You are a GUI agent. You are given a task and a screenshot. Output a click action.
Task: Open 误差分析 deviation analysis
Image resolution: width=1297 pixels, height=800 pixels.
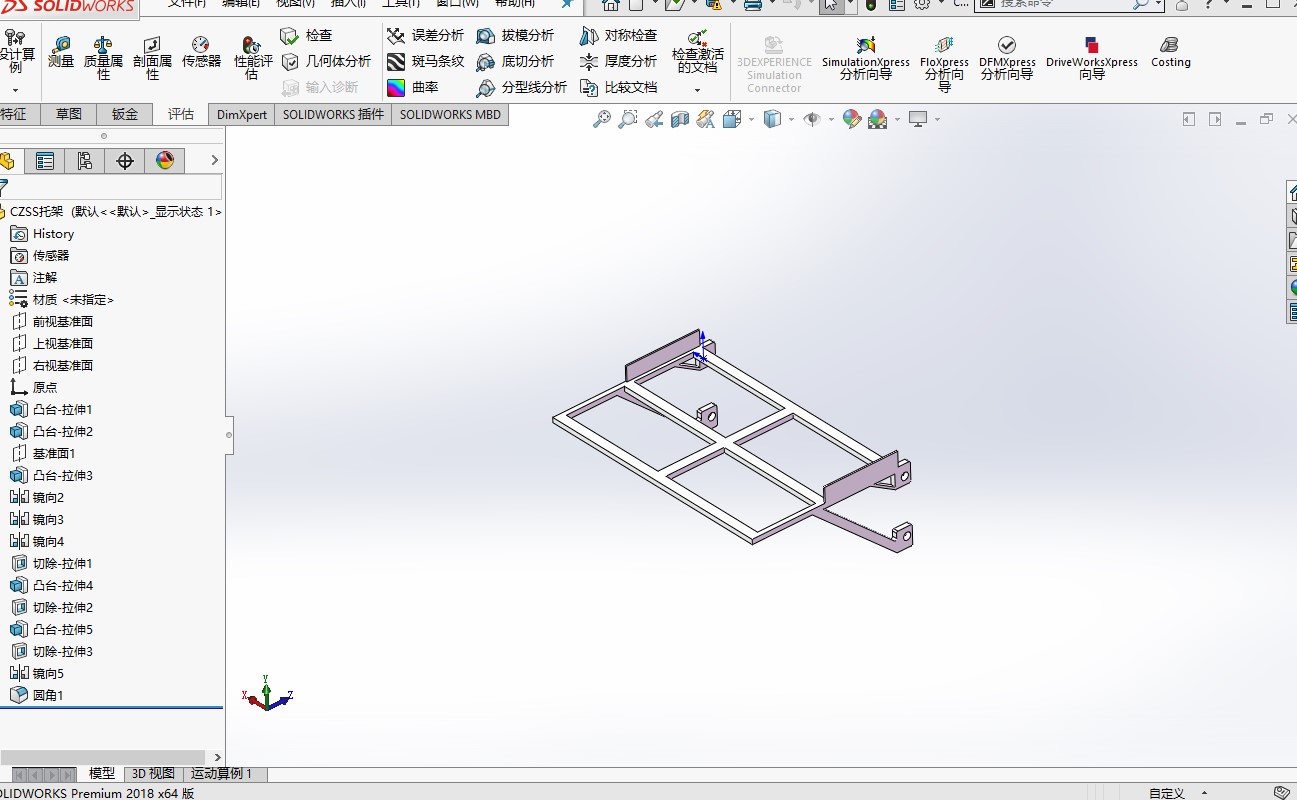pos(425,36)
